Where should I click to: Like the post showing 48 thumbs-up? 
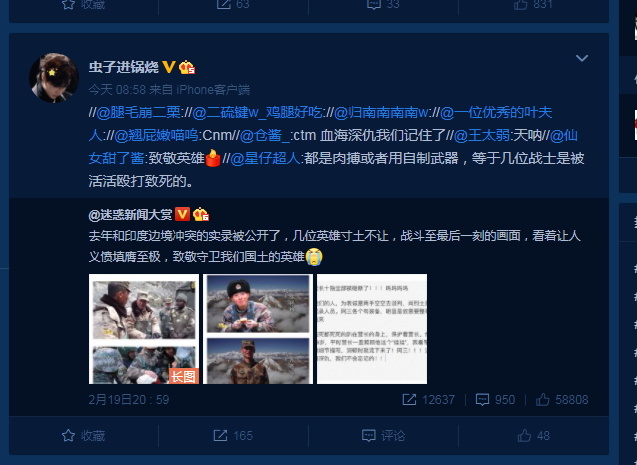[x=533, y=436]
